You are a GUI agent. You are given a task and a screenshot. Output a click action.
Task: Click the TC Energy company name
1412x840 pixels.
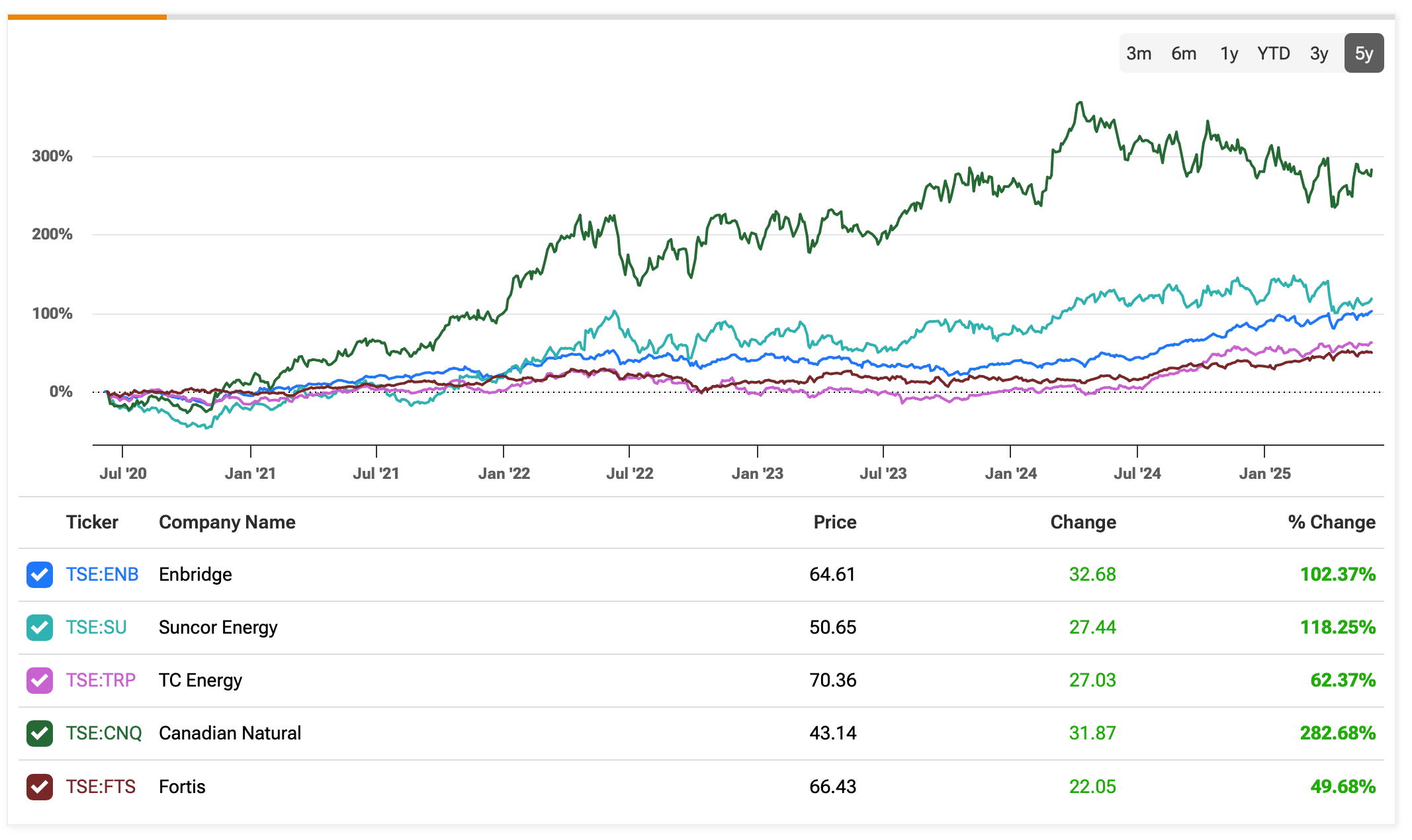(200, 680)
